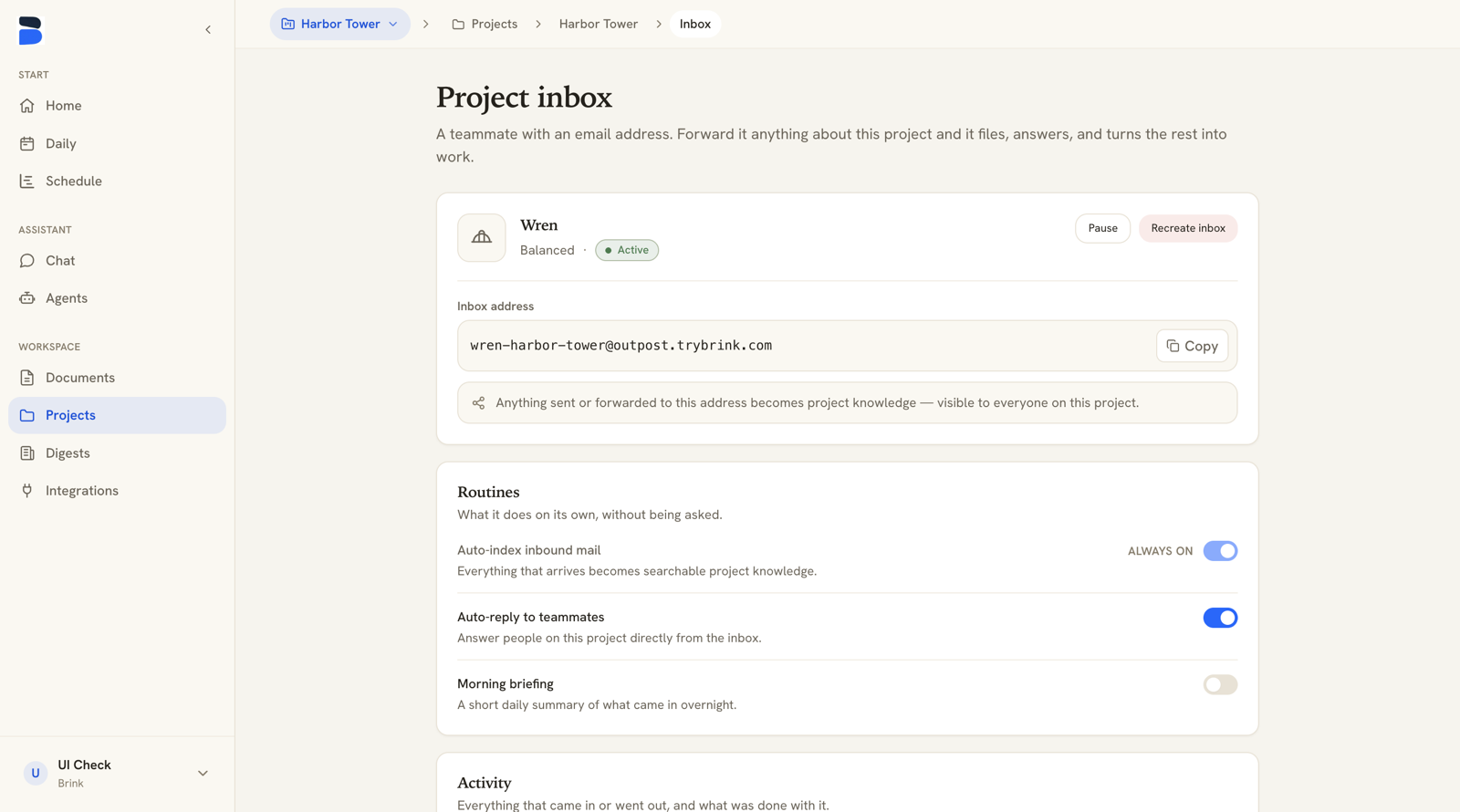Expand the Harbor Tower project dropdown
This screenshot has height=812, width=1460.
[339, 24]
